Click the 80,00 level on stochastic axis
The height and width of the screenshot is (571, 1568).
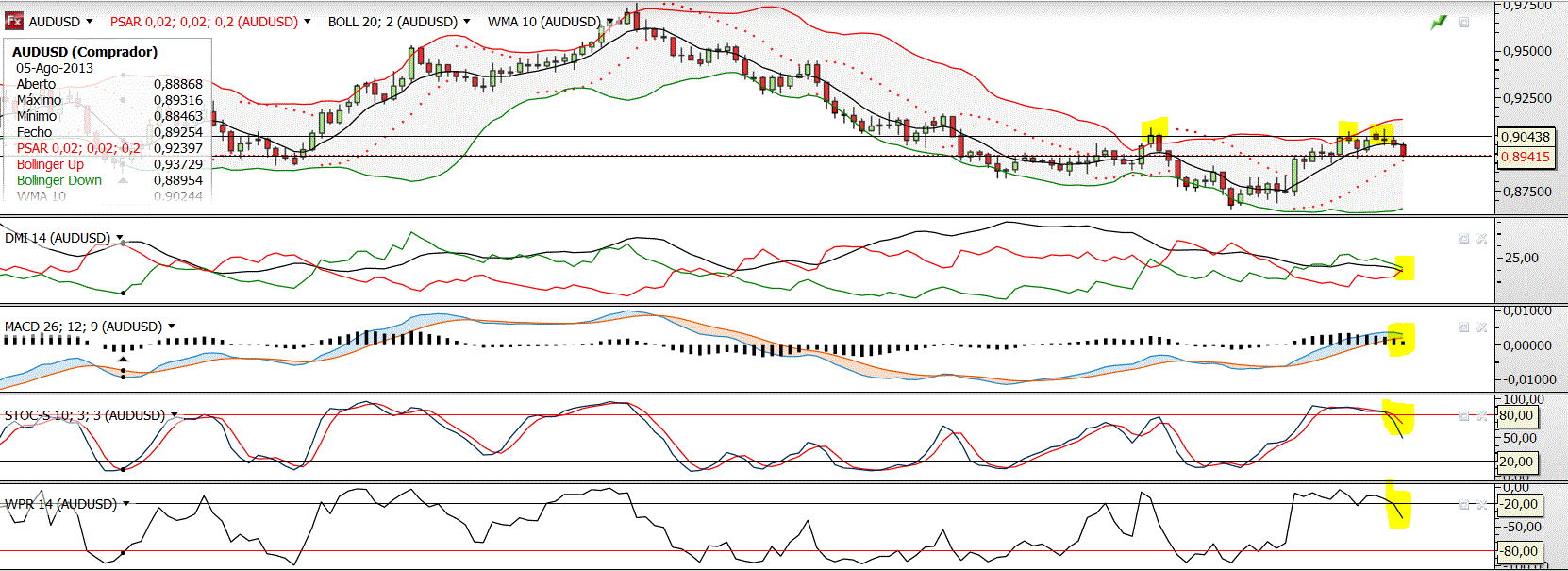pyautogui.click(x=1516, y=415)
